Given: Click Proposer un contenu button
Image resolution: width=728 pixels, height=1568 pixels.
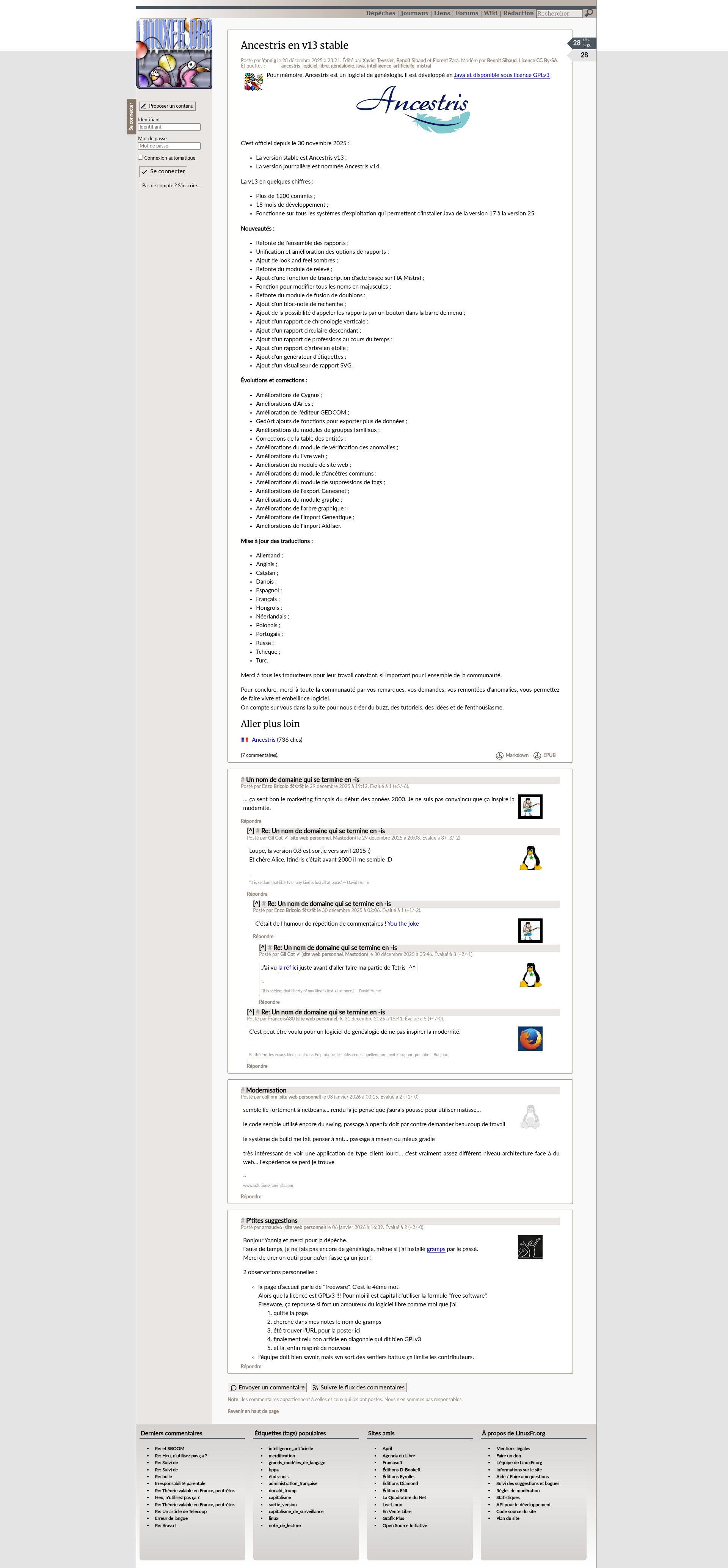Looking at the screenshot, I should click(167, 106).
